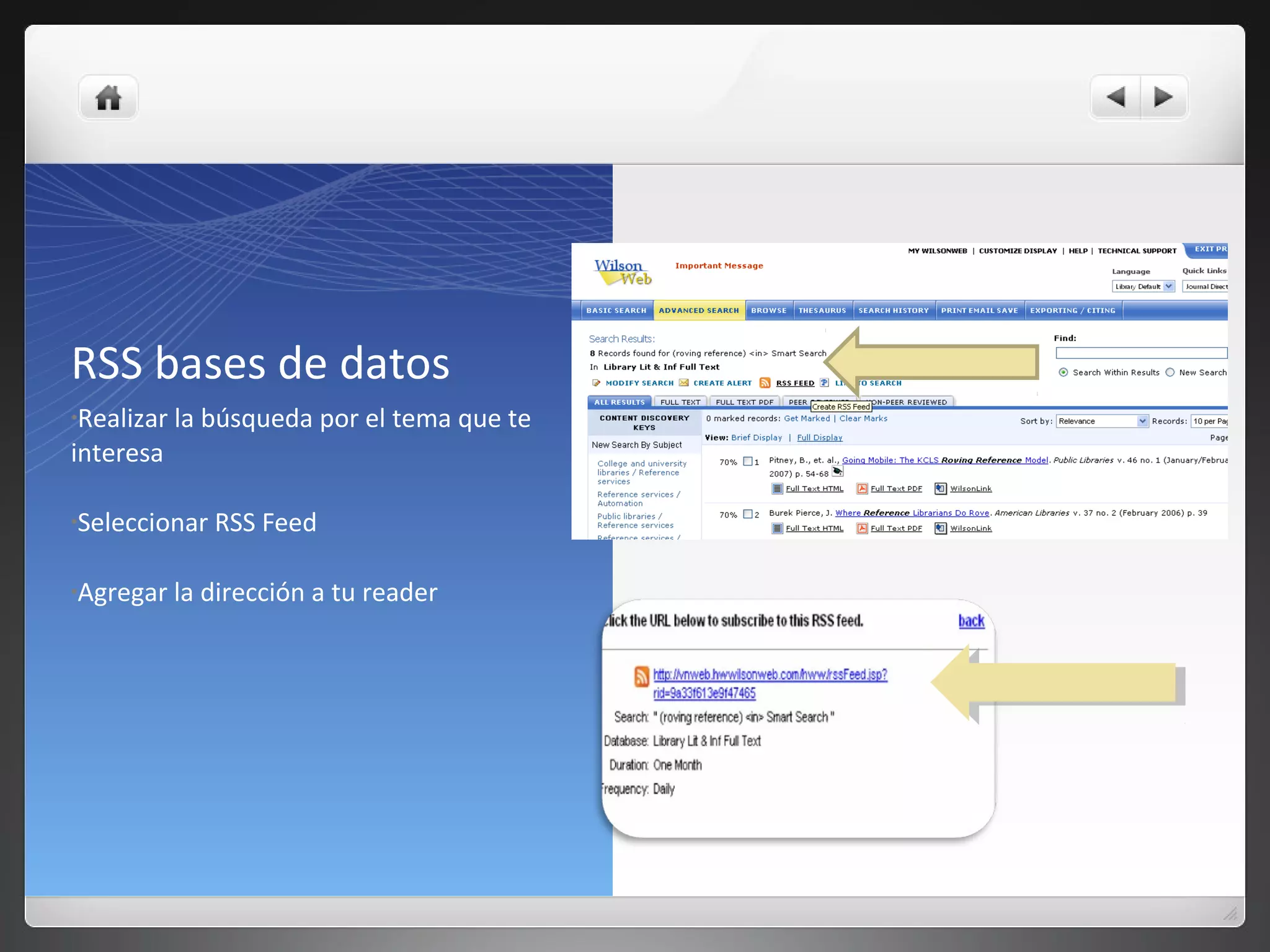Viewport: 1270px width, 952px height.
Task: Open the Quick Links Journal Directory dropdown
Action: [x=1205, y=286]
